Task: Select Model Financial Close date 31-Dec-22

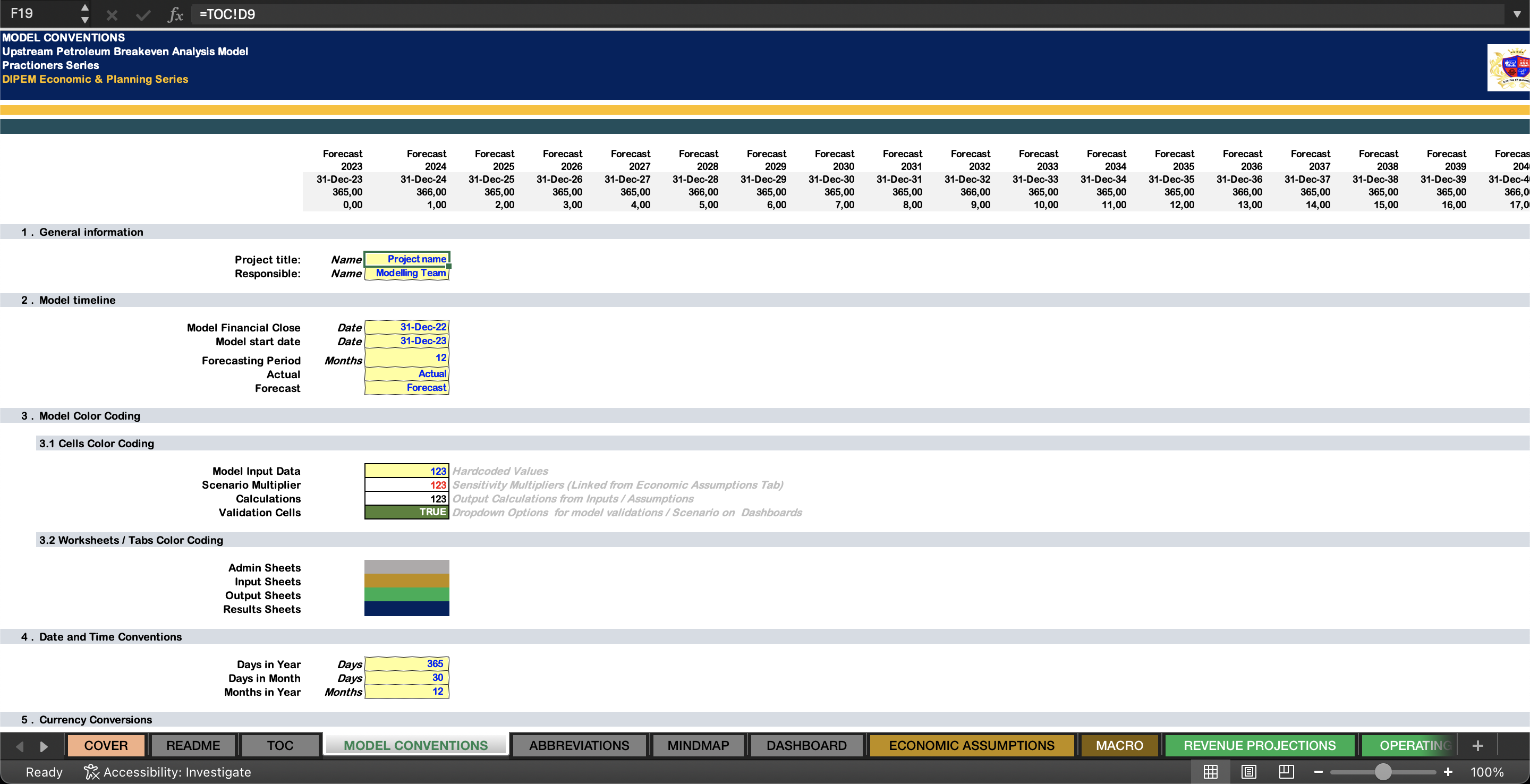Action: tap(407, 327)
